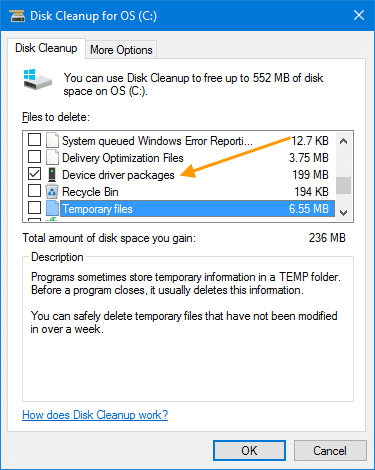Click the file list scroll down arrow

click(x=343, y=212)
